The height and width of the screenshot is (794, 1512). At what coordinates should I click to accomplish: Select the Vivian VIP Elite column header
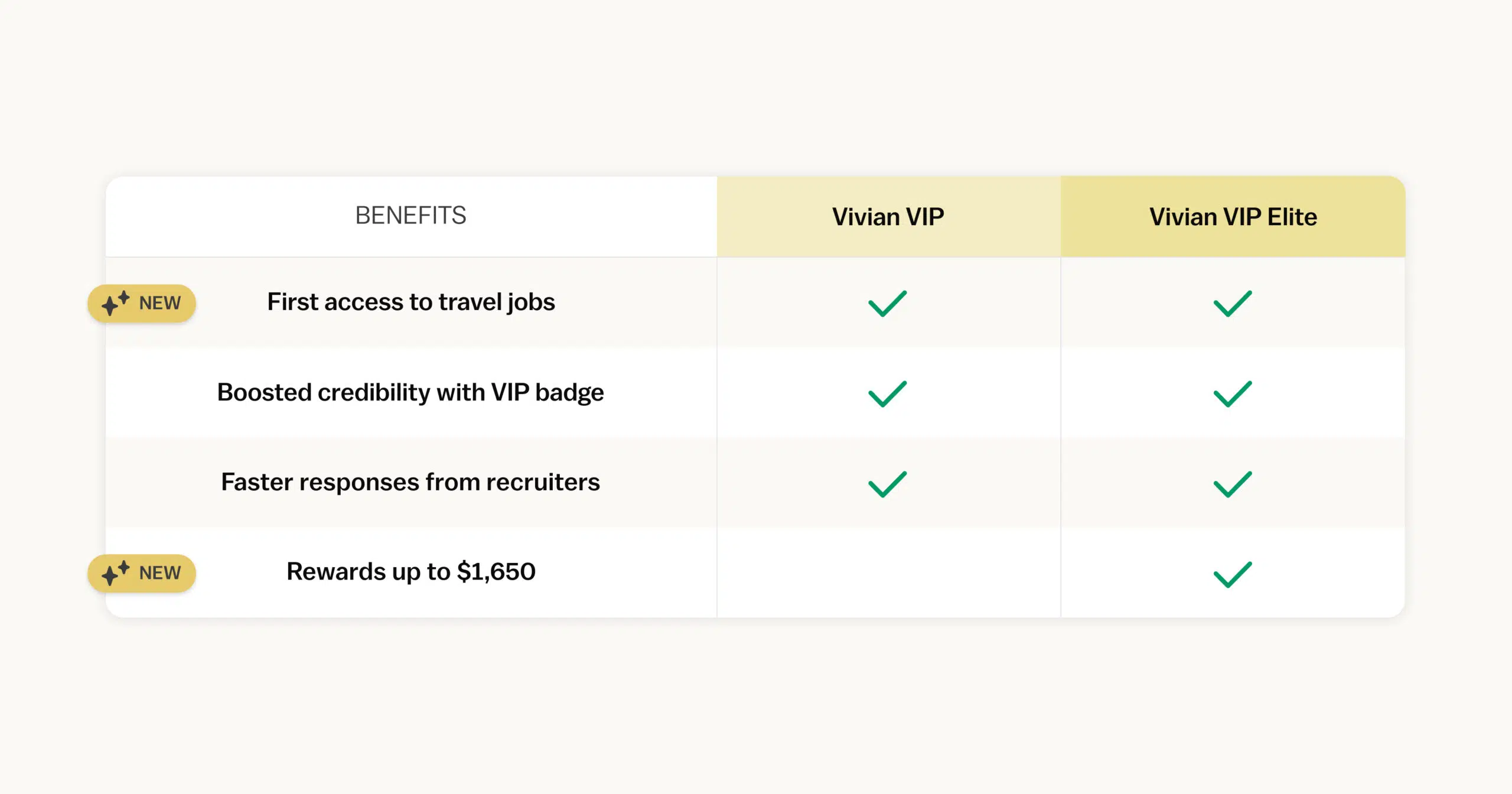tap(1233, 217)
